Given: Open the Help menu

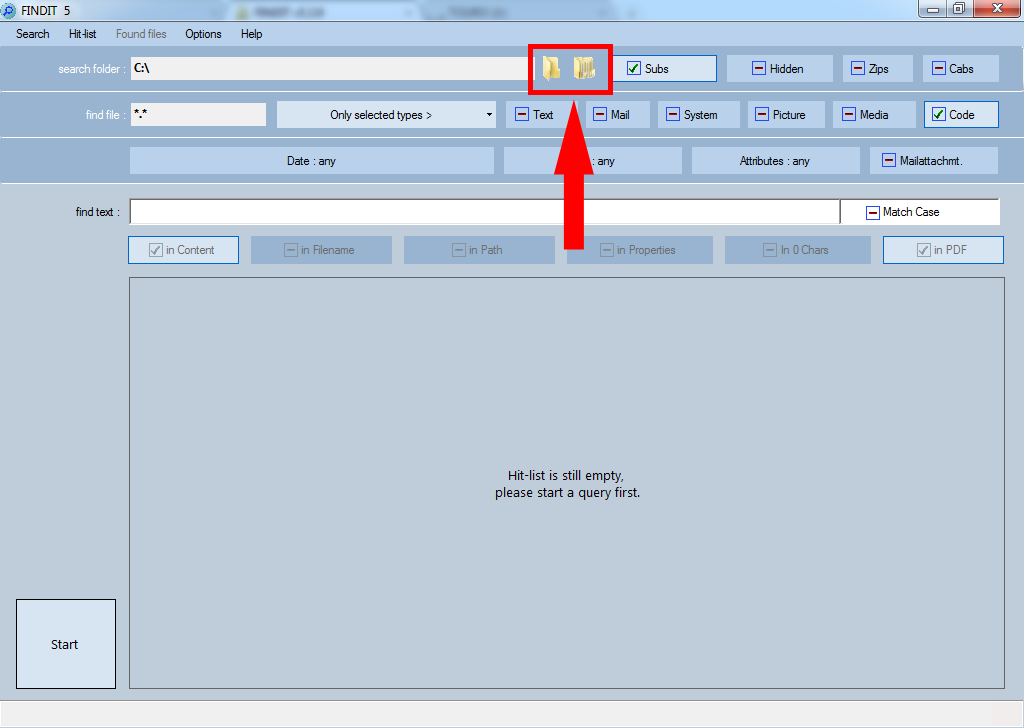Looking at the screenshot, I should (x=251, y=34).
